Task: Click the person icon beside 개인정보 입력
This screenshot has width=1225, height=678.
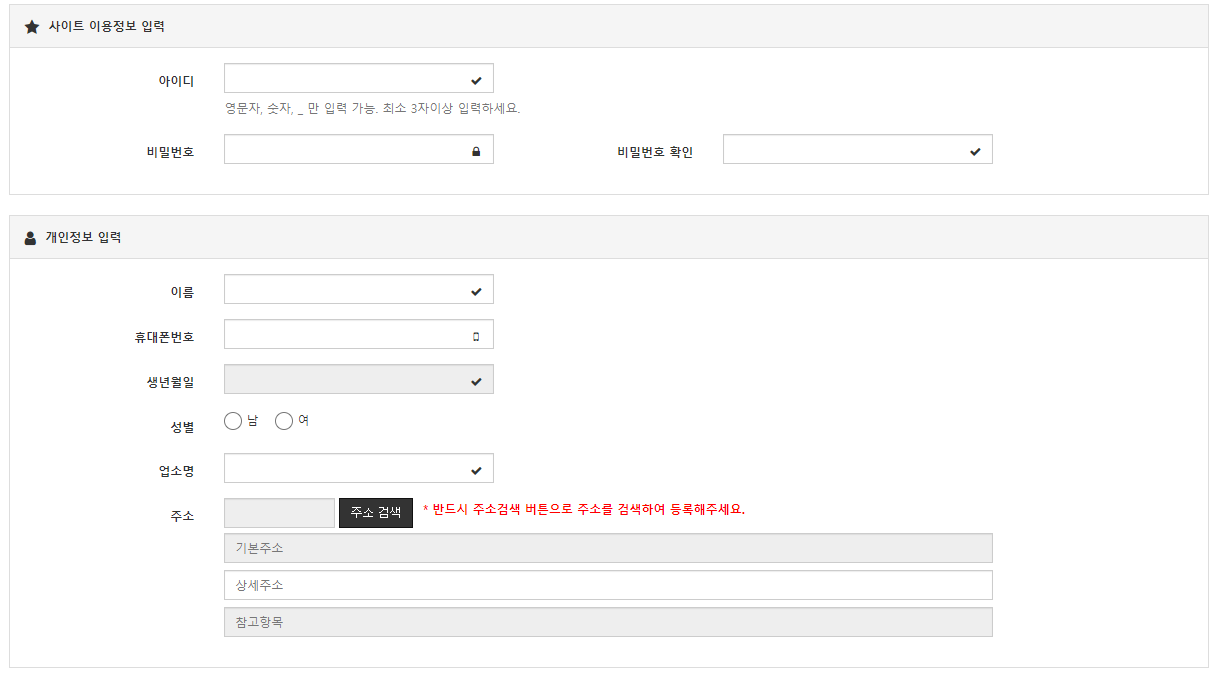Action: [x=31, y=237]
